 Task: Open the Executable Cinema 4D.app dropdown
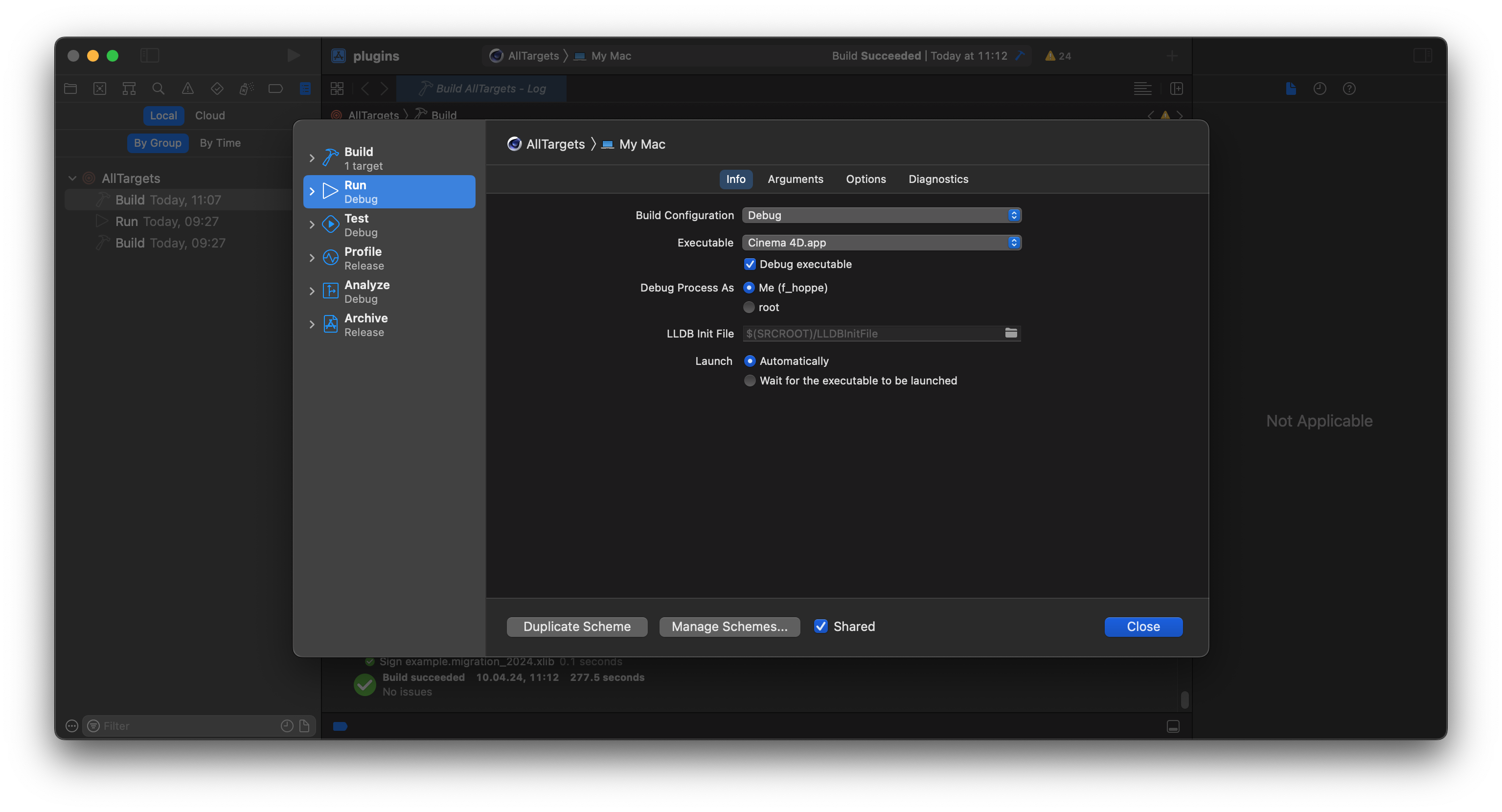[881, 243]
